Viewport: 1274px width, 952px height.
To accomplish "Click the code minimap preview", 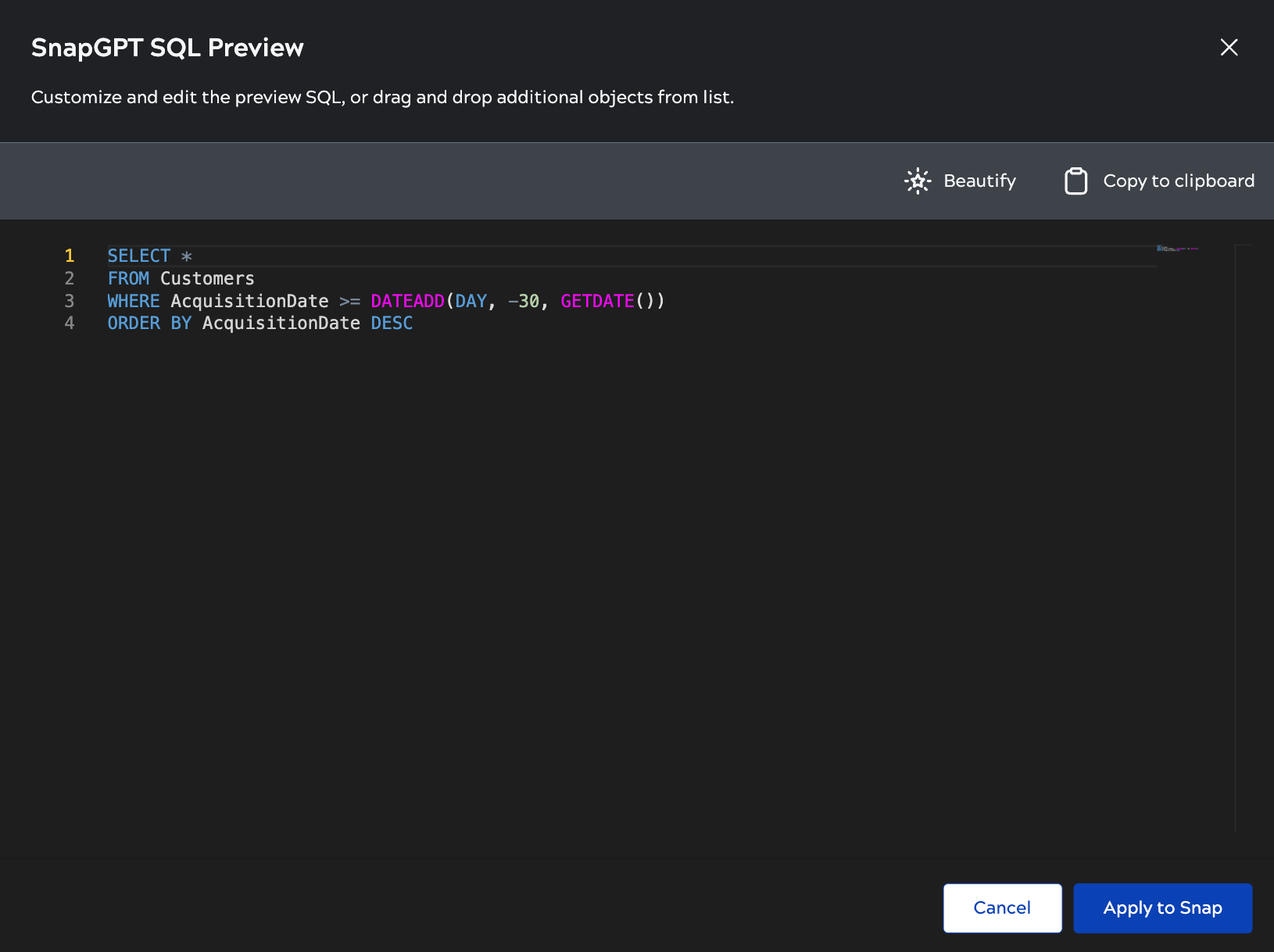I will (1176, 248).
